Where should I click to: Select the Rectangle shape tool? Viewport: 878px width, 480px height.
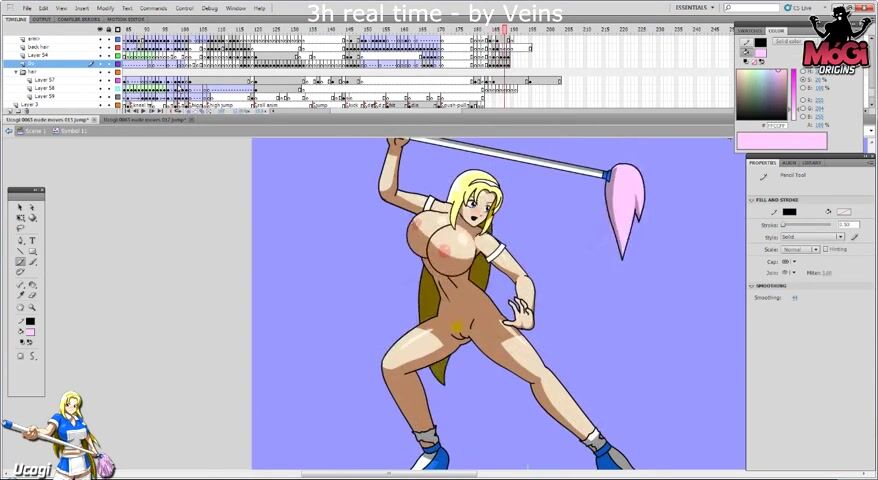click(x=32, y=251)
